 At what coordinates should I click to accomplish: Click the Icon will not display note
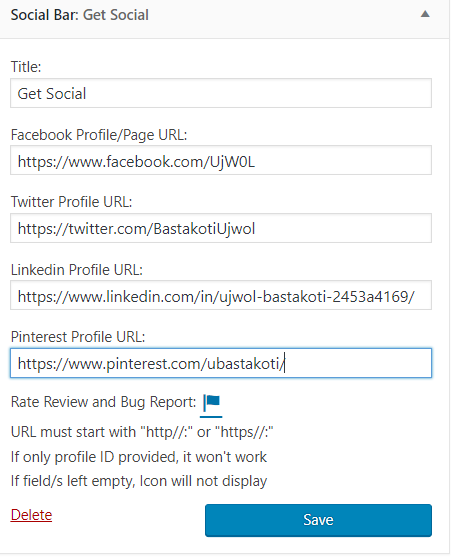(139, 481)
